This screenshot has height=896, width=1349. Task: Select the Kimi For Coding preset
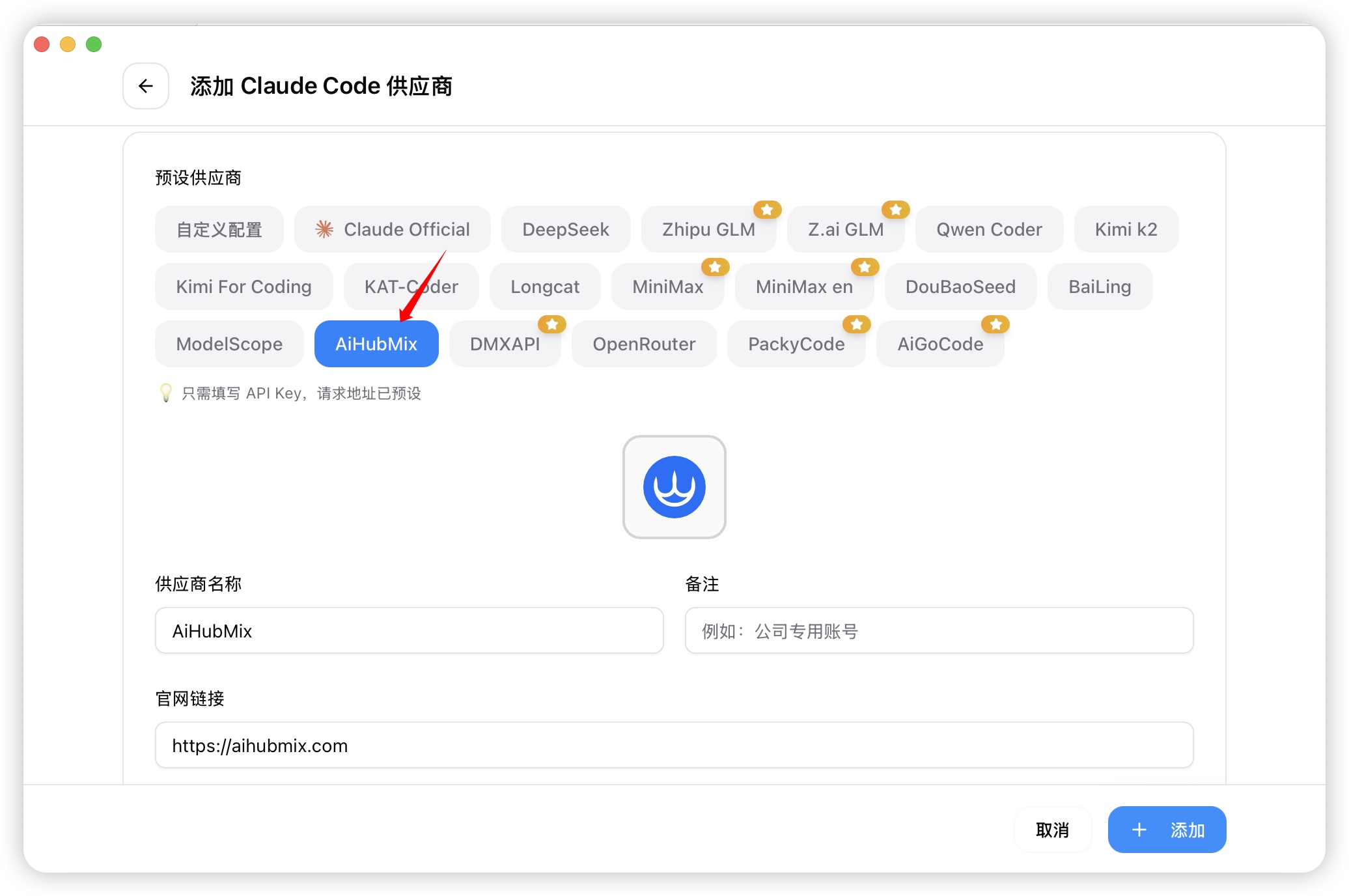coord(243,287)
